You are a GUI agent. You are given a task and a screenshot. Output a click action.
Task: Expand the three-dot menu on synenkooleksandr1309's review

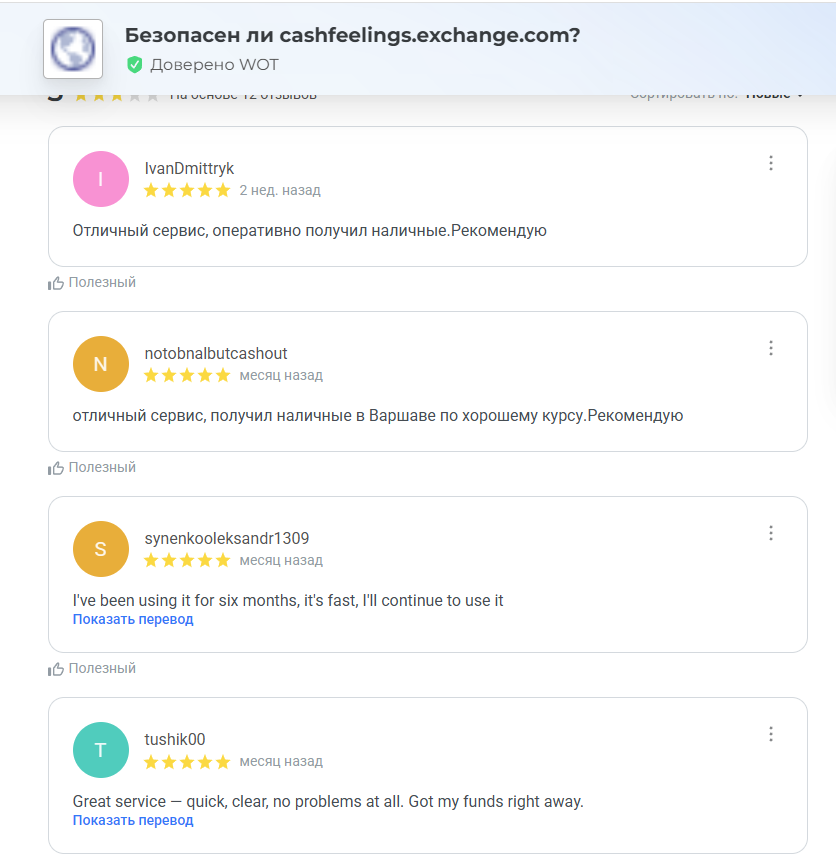pyautogui.click(x=771, y=533)
